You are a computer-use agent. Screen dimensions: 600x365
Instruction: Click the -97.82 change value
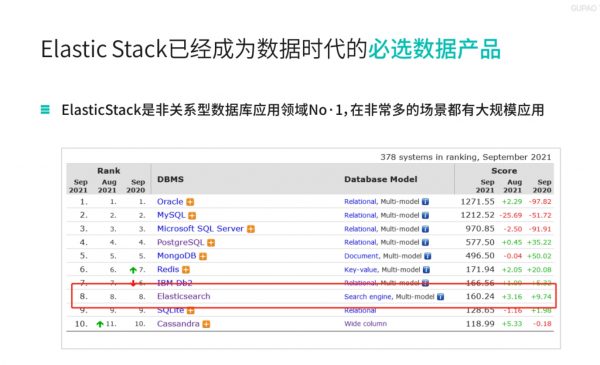point(540,202)
